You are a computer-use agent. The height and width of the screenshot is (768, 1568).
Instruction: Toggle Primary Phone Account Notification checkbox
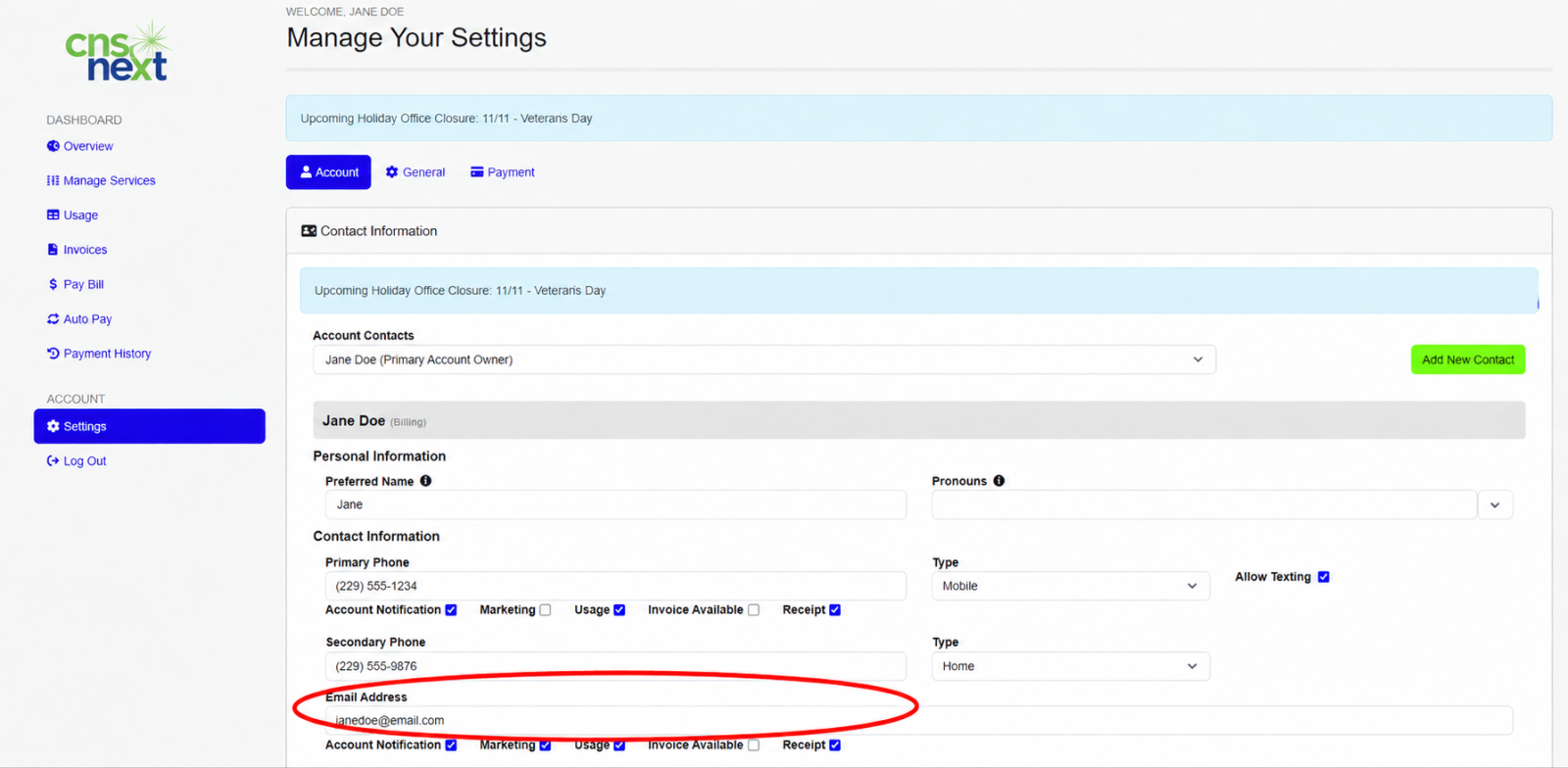[451, 609]
